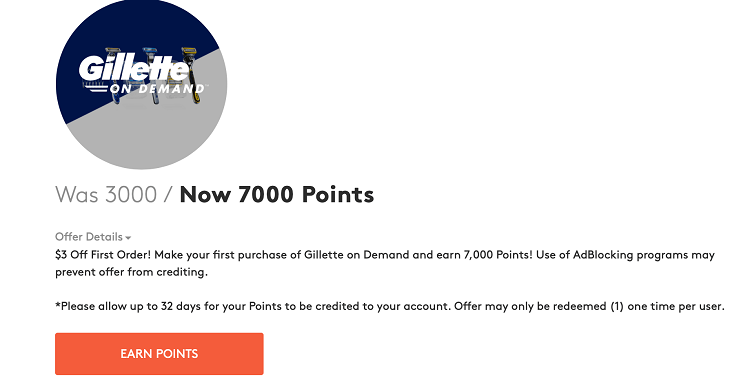Select the ON DEMAND text in the logo
The image size is (750, 389).
[157, 89]
